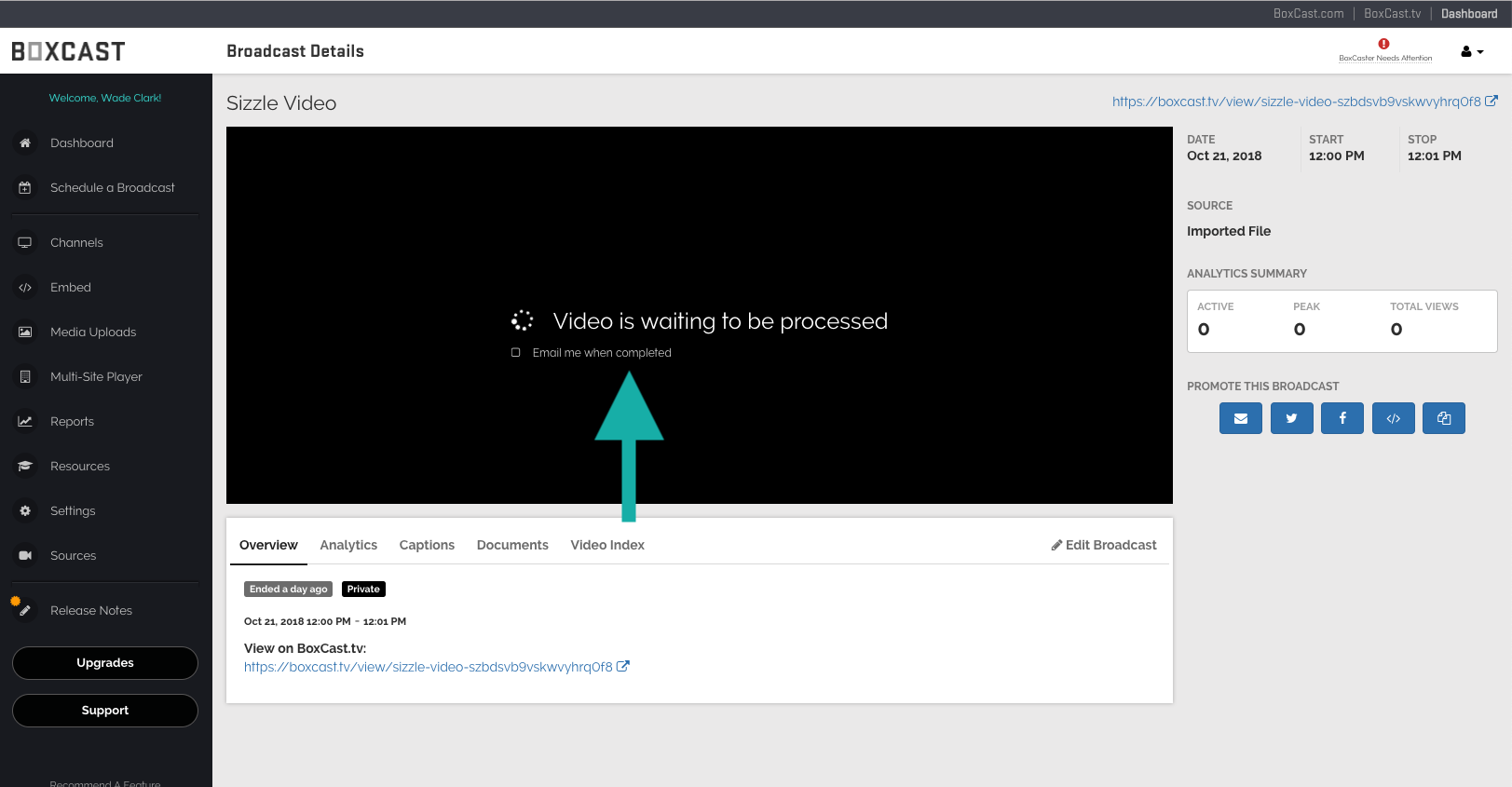This screenshot has width=1512, height=787.
Task: Click the BoxCaster Needs Attention alert icon
Action: [1384, 45]
